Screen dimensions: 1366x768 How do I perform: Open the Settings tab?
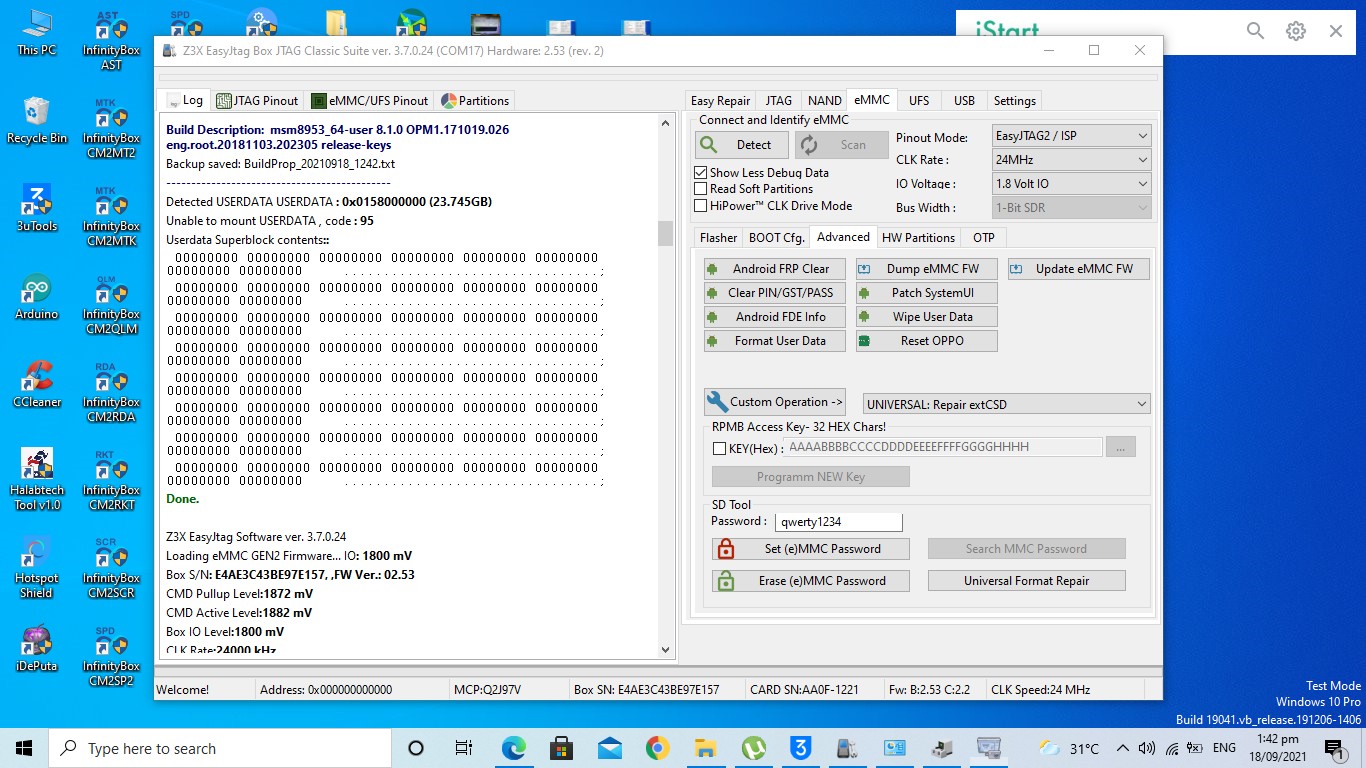[1014, 100]
